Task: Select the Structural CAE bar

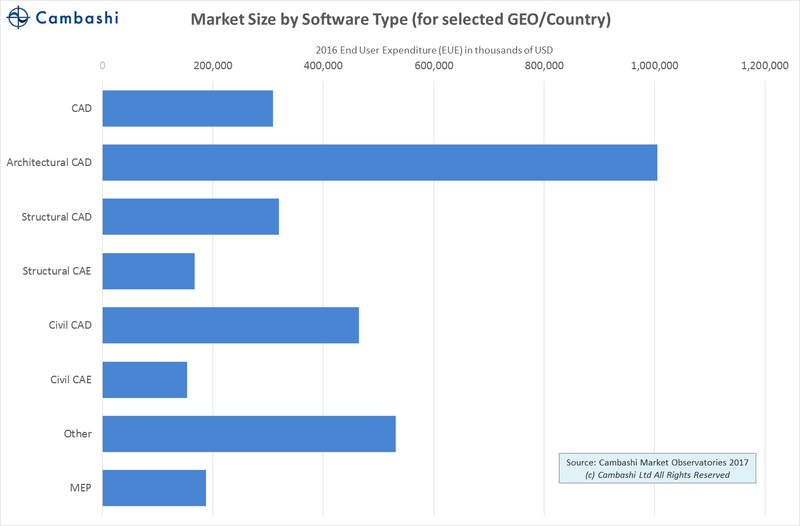Action: [x=148, y=271]
